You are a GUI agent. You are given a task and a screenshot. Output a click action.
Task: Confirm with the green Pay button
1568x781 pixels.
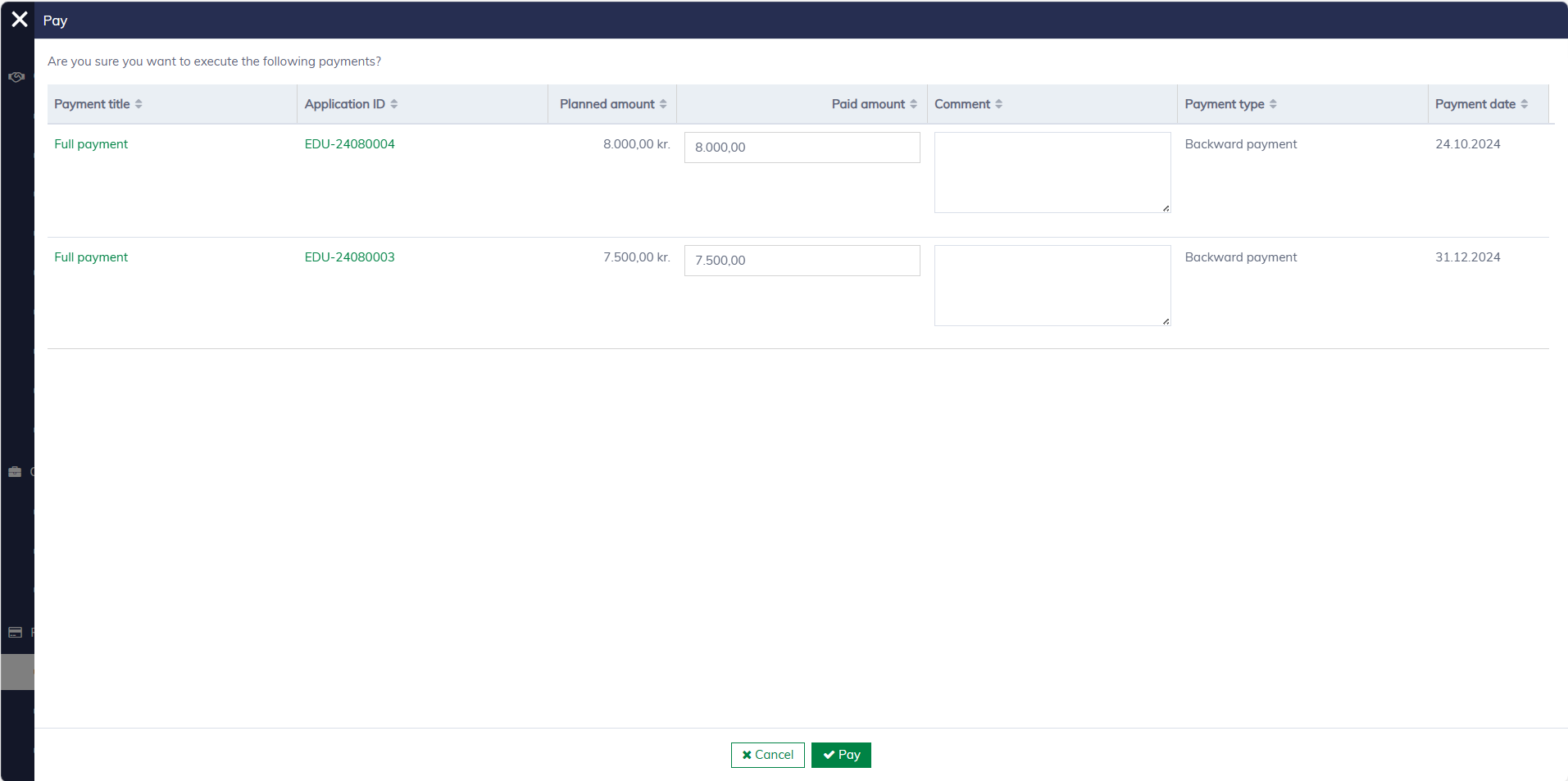click(841, 755)
